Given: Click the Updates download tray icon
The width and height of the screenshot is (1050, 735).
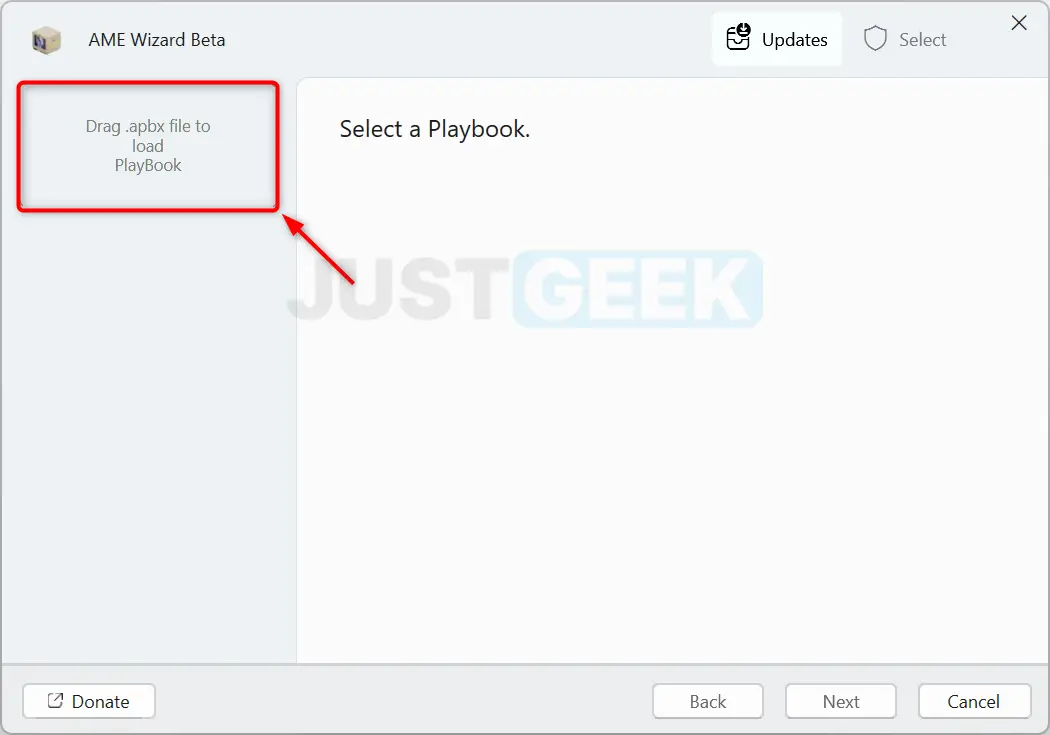Looking at the screenshot, I should click(739, 37).
